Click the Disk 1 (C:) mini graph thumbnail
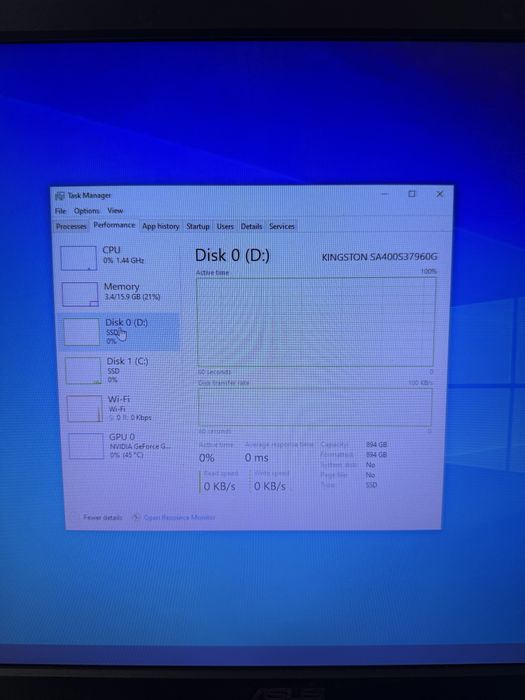This screenshot has width=525, height=700. tap(83, 371)
